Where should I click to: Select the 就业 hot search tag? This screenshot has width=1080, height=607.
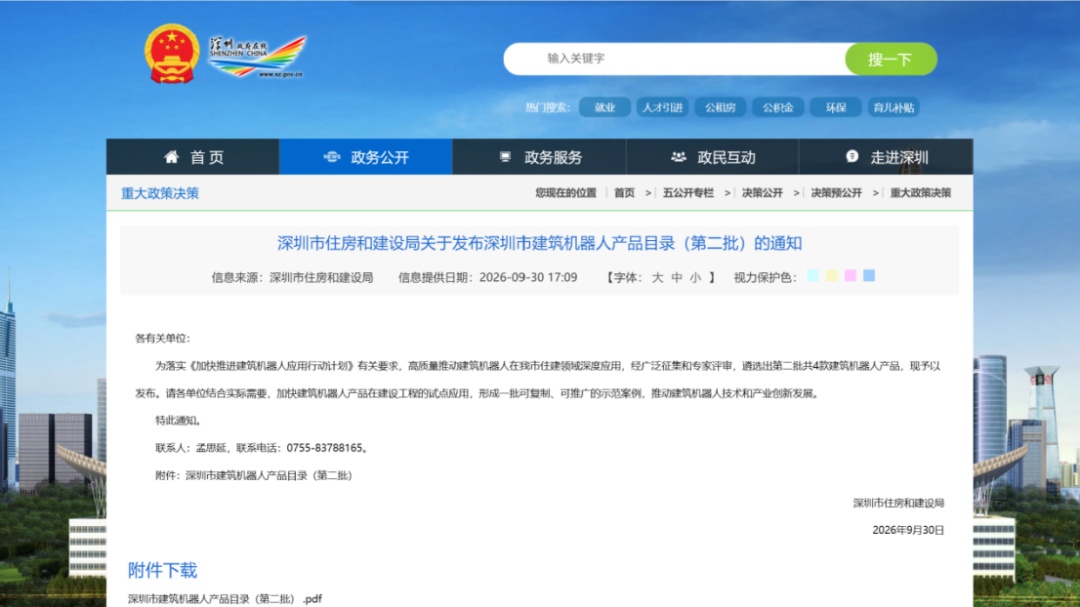pos(605,107)
